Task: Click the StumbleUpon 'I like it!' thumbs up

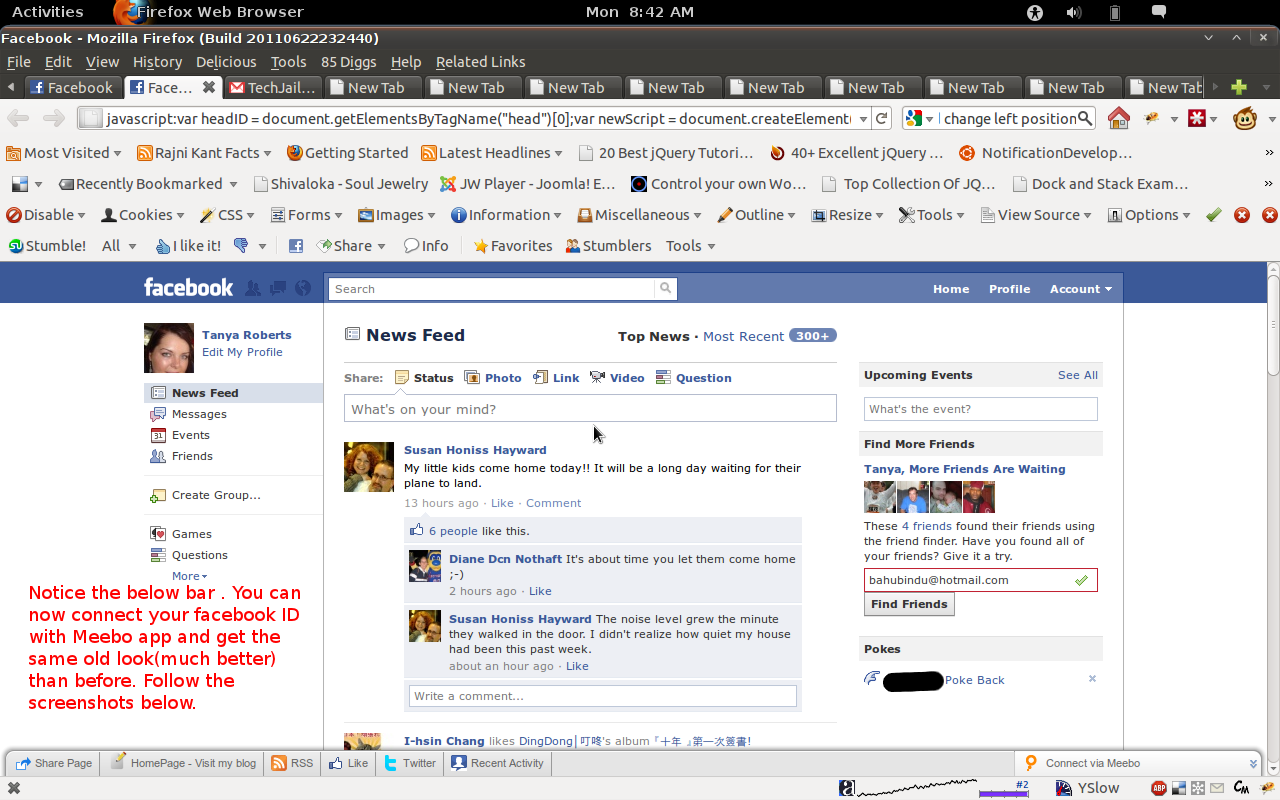Action: [x=188, y=246]
